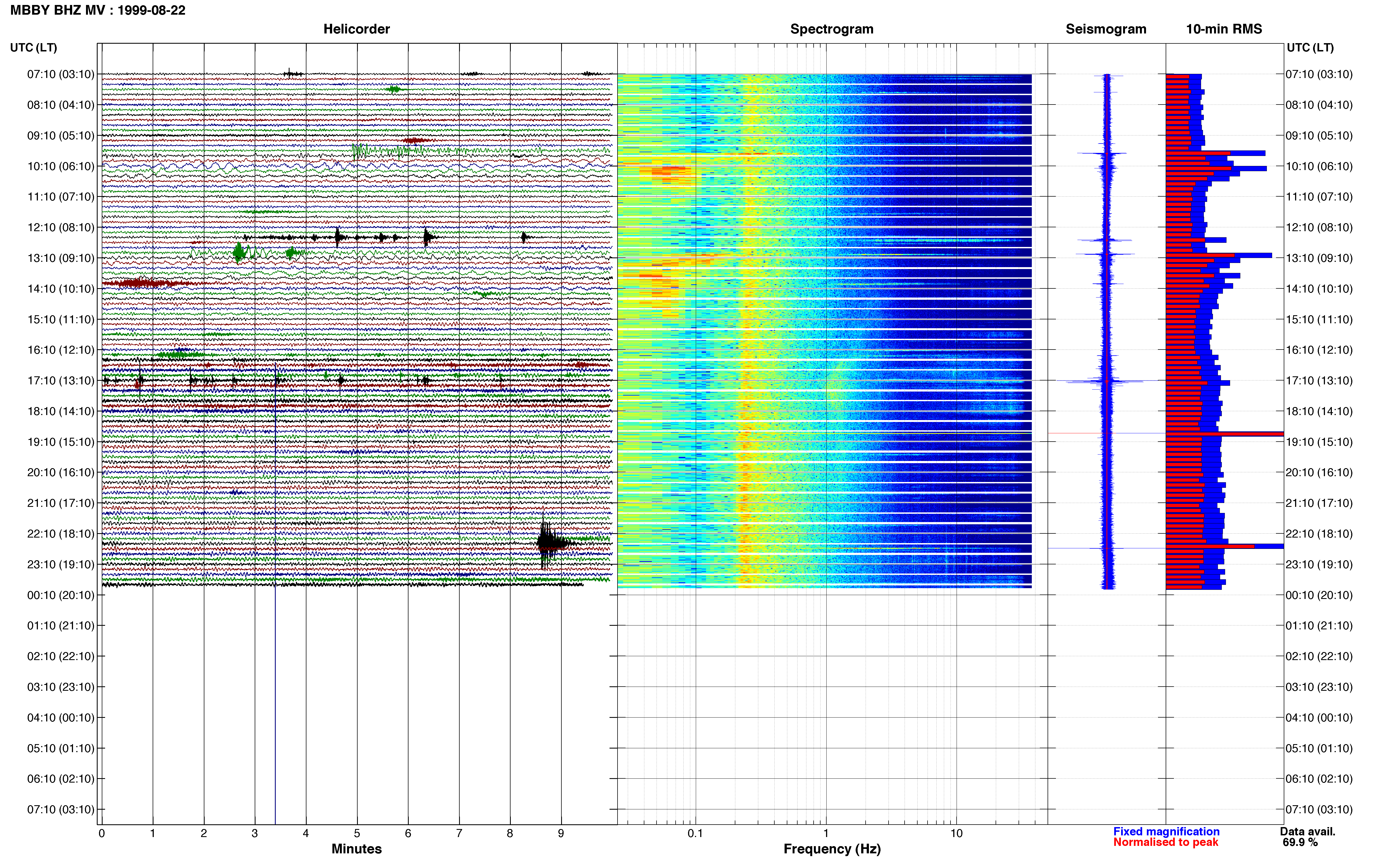The width and height of the screenshot is (1388, 868).
Task: Click the left time label '12:10 (08:10)'
Action: click(x=61, y=227)
